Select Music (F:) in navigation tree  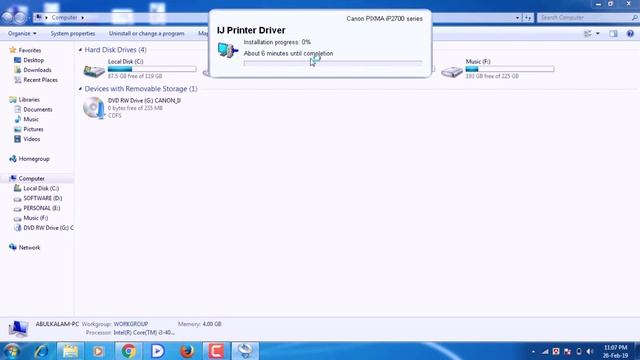point(36,218)
